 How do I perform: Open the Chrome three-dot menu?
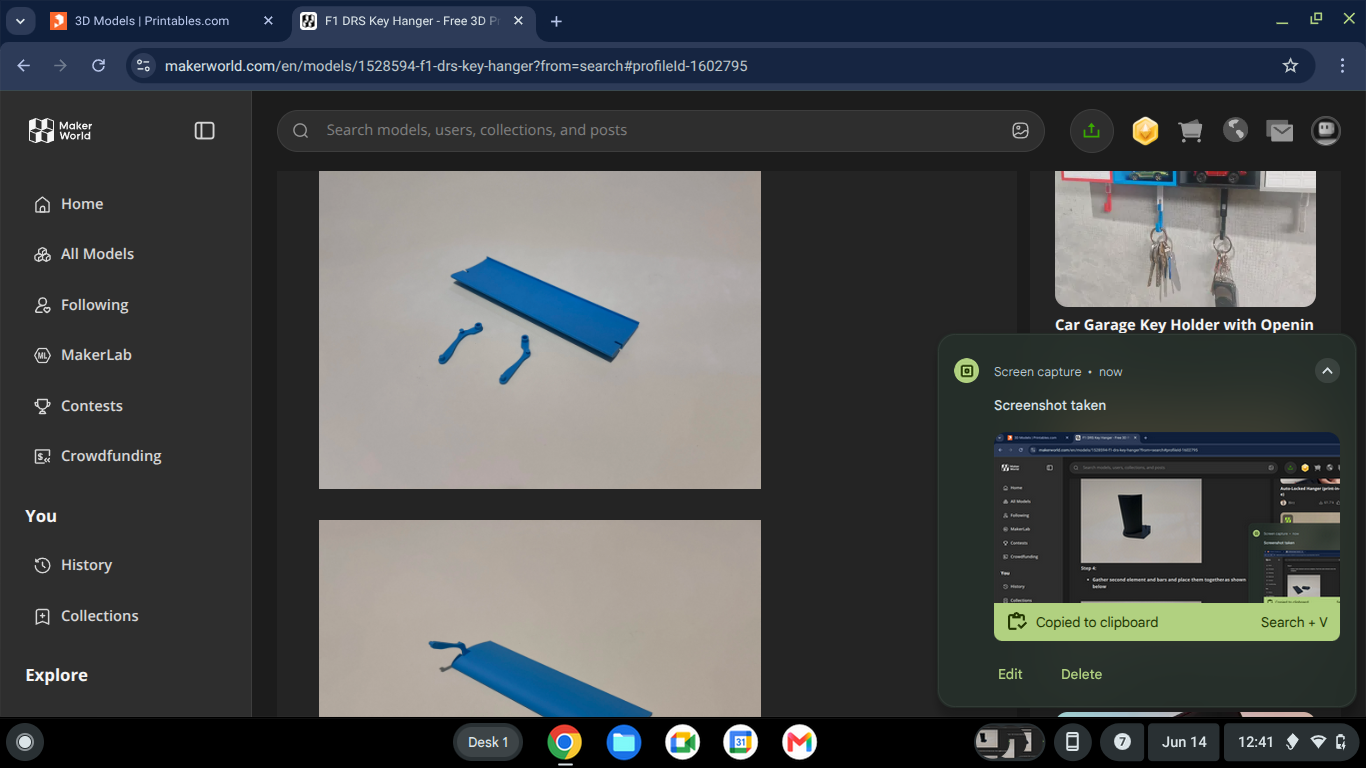pyautogui.click(x=1342, y=66)
